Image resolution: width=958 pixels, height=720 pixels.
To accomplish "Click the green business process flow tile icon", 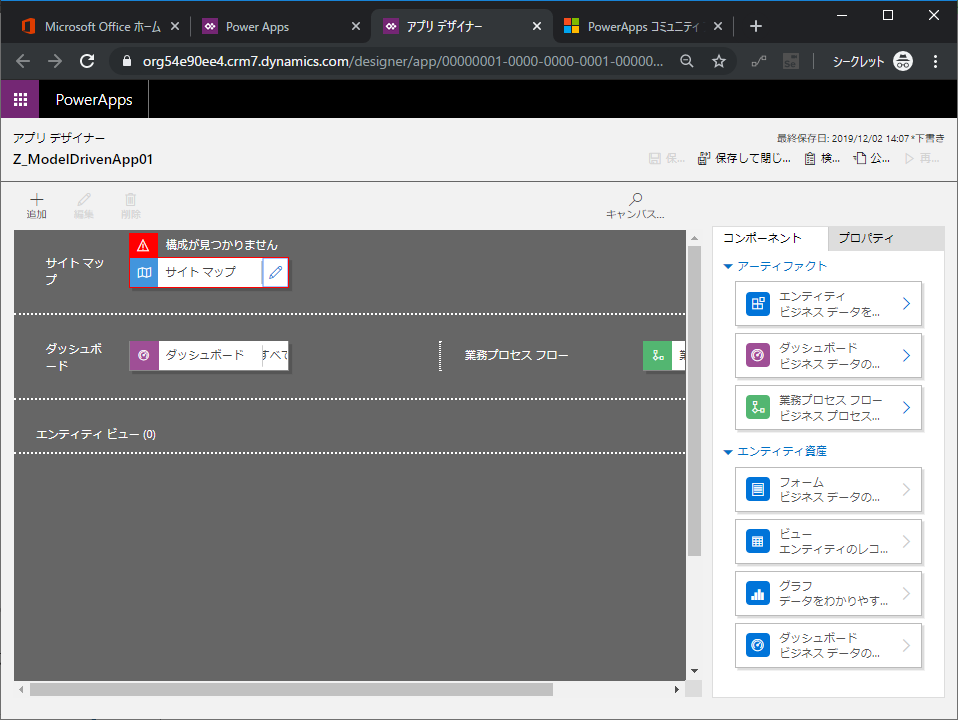I will pos(658,356).
